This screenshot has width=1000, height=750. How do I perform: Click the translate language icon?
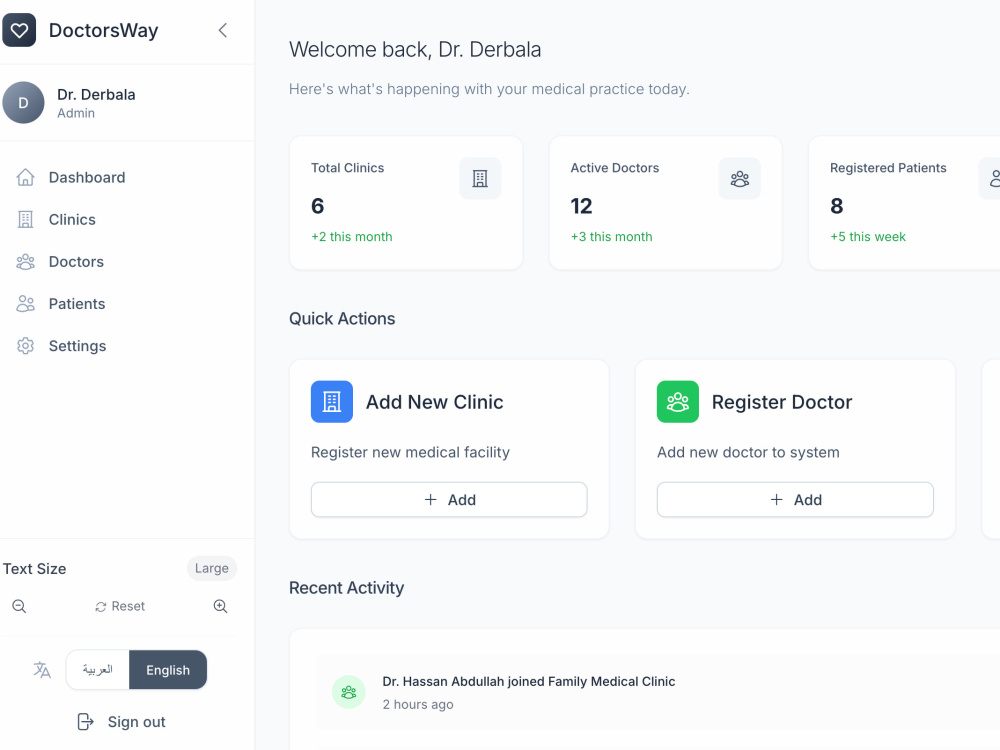(x=42, y=670)
